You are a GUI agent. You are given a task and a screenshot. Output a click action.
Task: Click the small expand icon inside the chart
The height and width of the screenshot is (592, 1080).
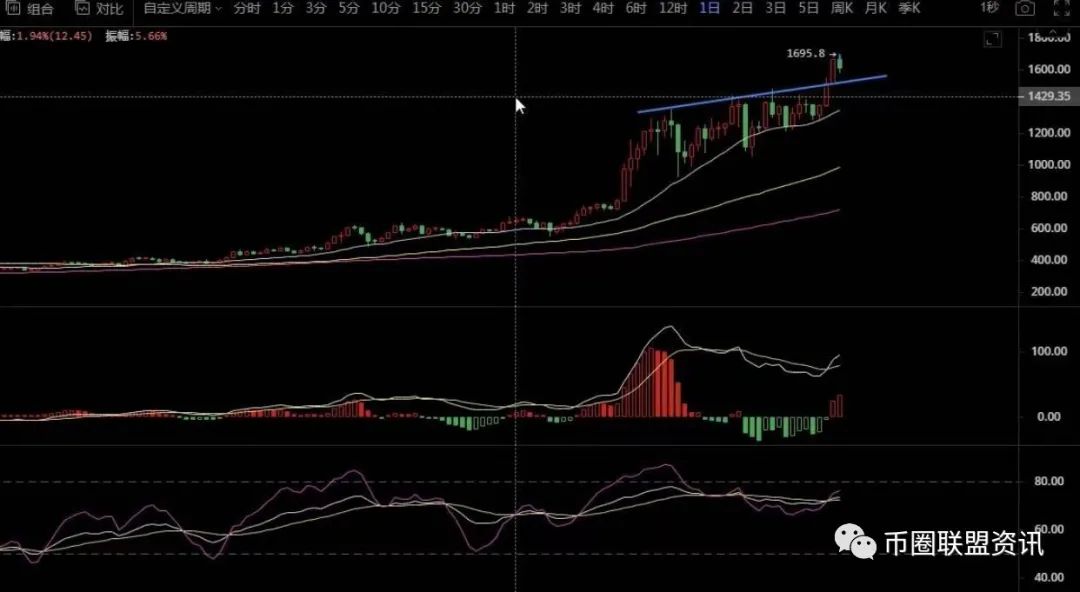992,39
